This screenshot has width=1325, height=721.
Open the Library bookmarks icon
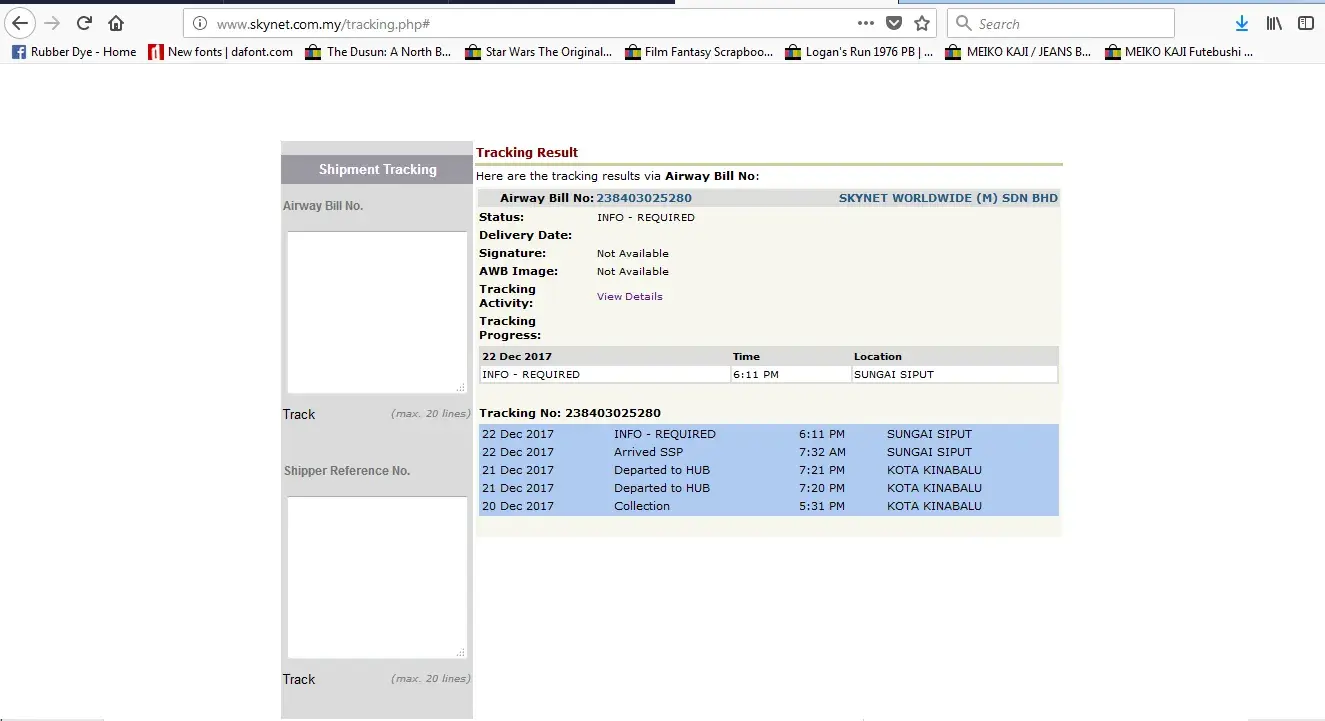pos(1274,23)
